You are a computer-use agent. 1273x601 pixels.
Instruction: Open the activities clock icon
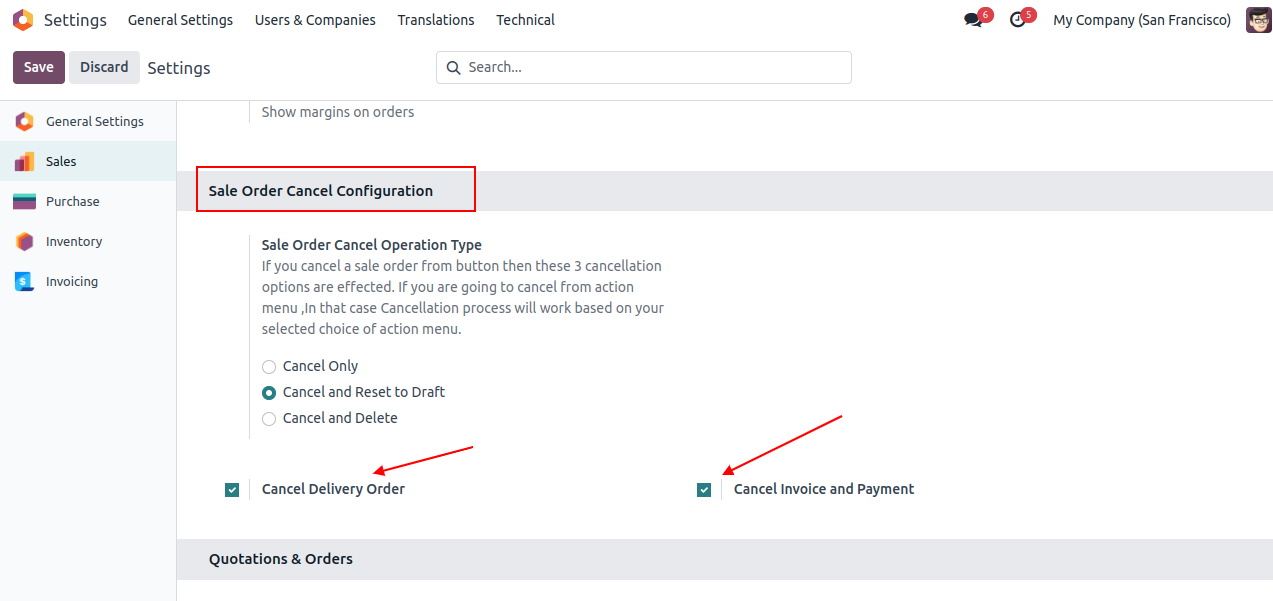(x=1017, y=20)
